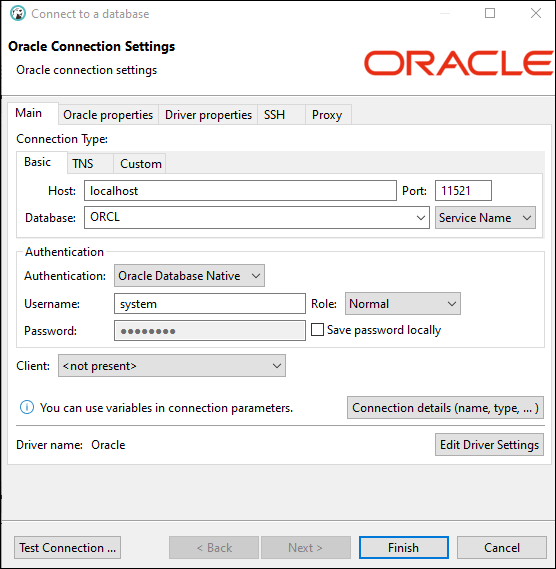
Task: Click the disabled Back button
Action: [214, 548]
